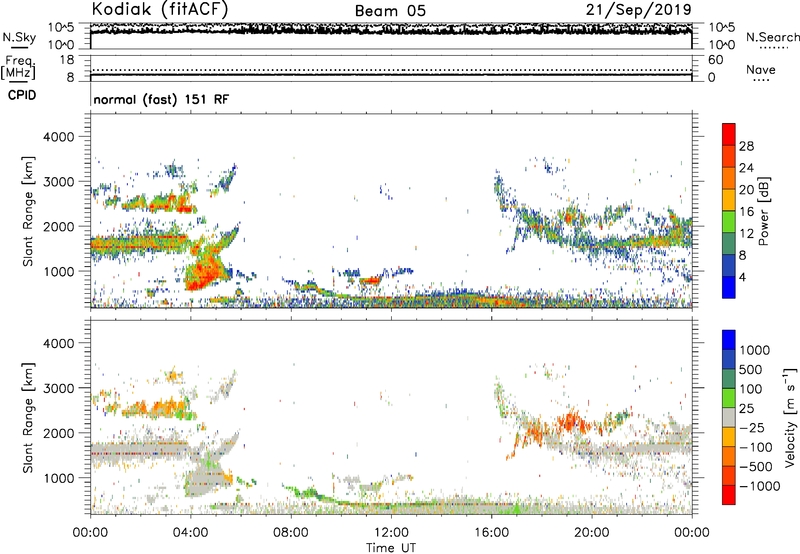Image resolution: width=800 pixels, height=554 pixels.
Task: Click the 'Velocity [m s⁻¹]' color bar label
Action: [790, 417]
